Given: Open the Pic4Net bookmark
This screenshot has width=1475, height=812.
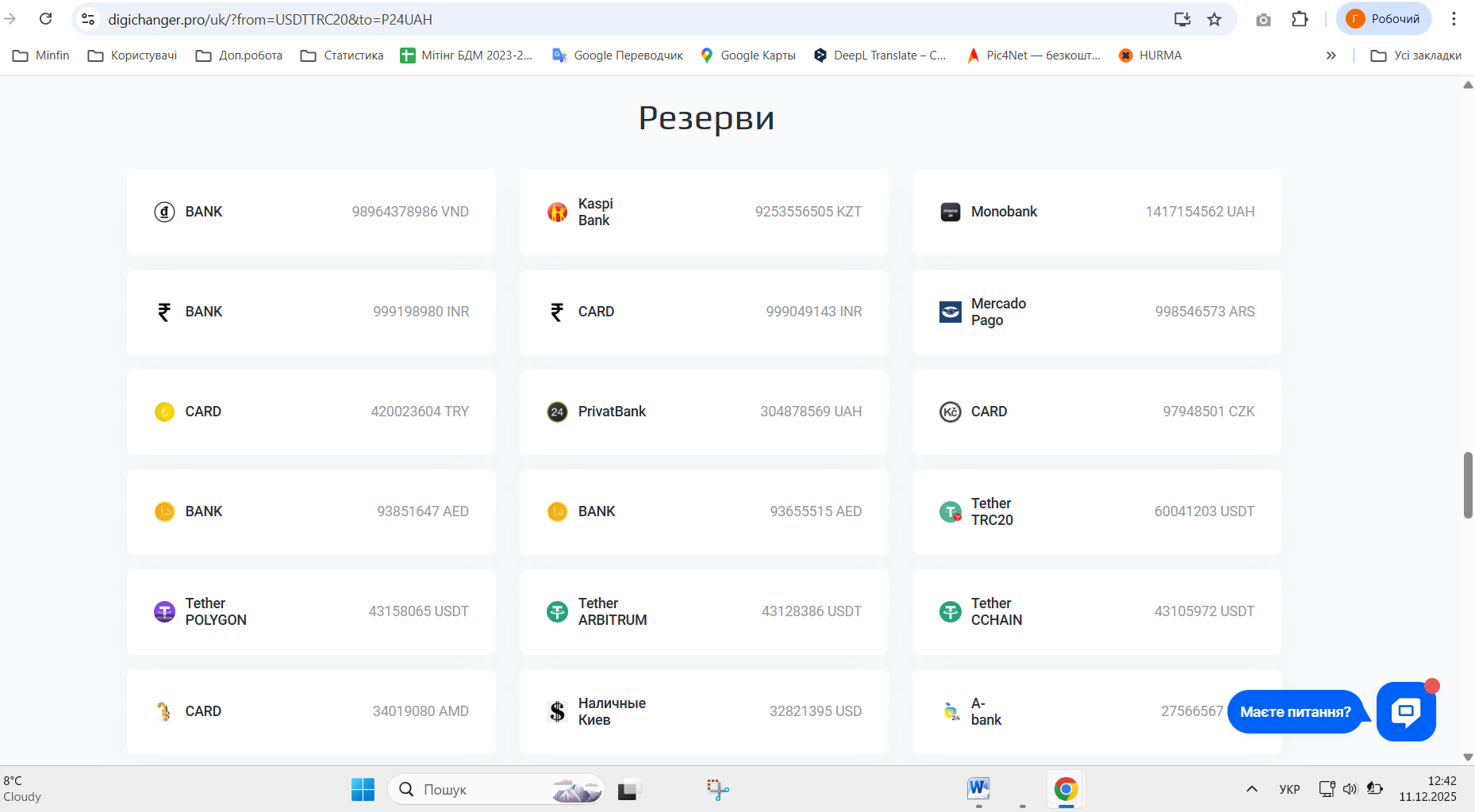Looking at the screenshot, I should click(1033, 56).
